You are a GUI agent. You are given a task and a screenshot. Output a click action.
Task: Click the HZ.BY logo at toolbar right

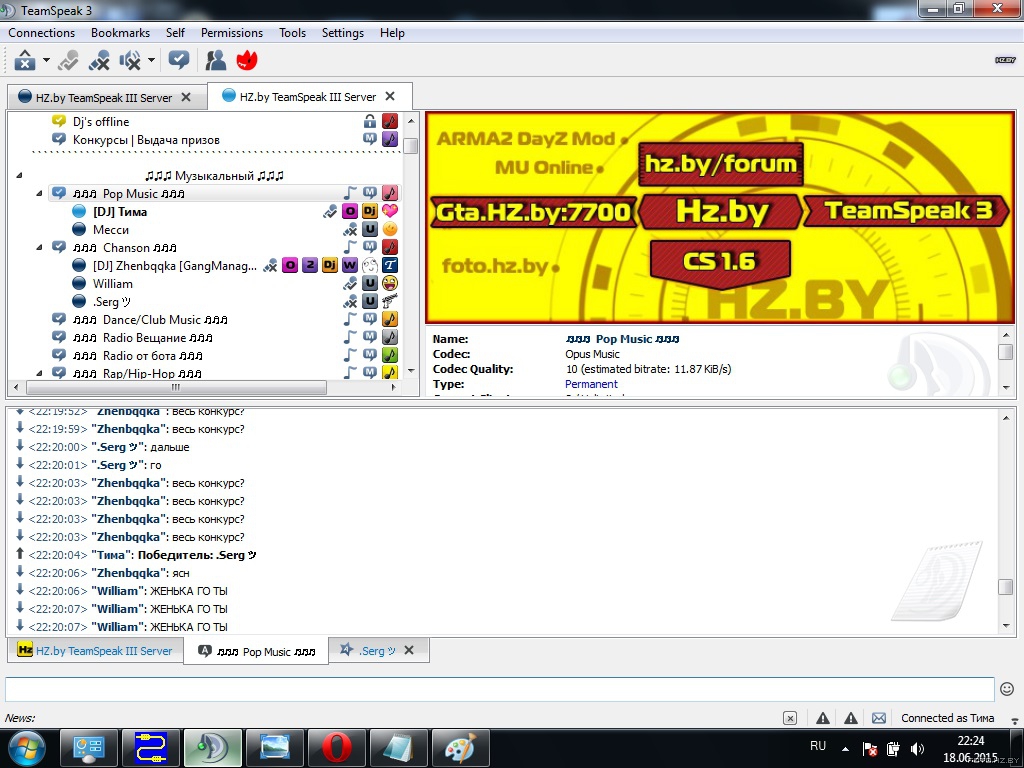(1005, 60)
